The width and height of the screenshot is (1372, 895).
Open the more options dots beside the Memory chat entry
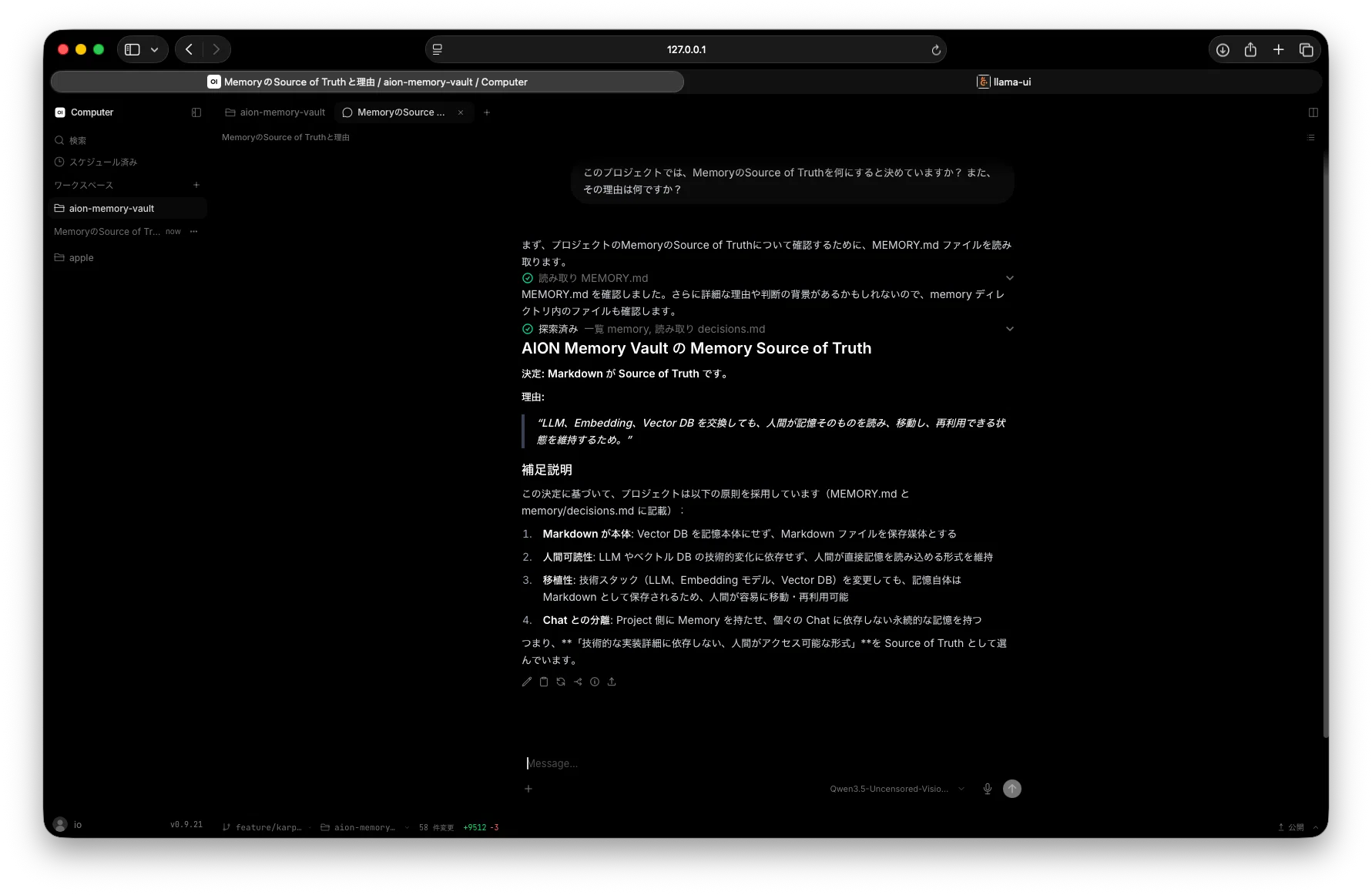click(194, 231)
